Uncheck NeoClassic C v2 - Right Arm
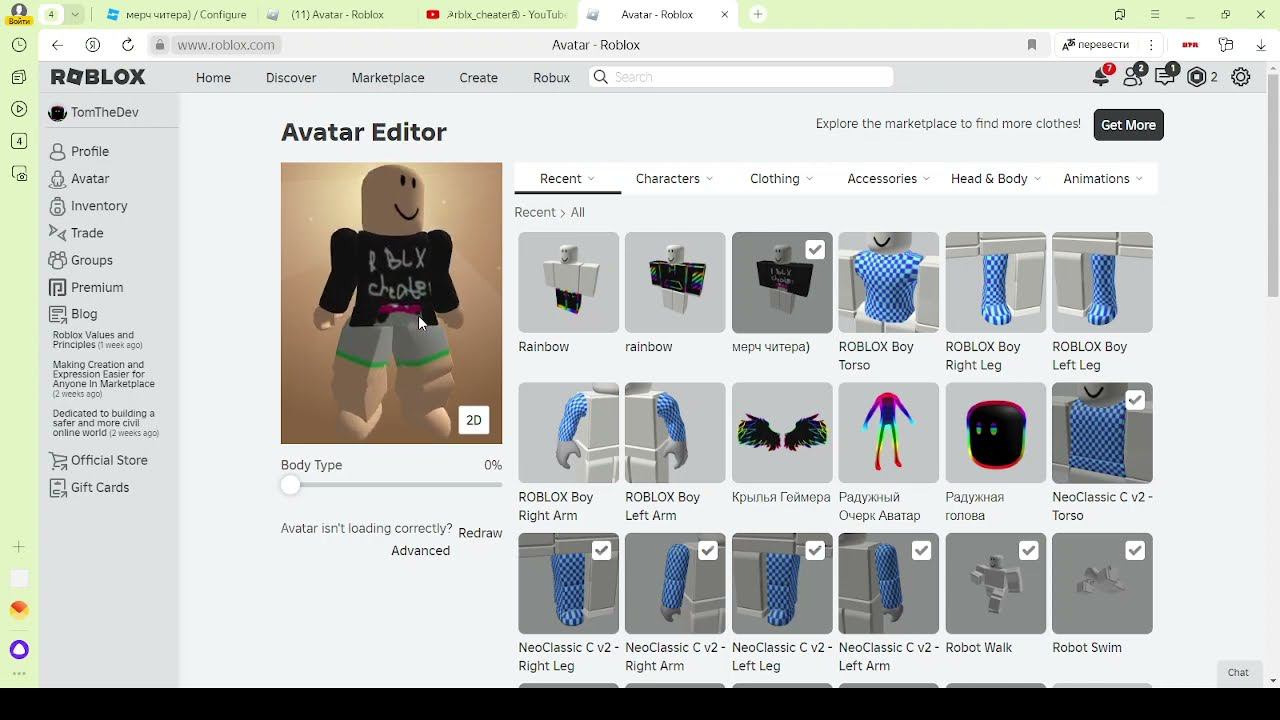1280x720 pixels. [x=708, y=550]
